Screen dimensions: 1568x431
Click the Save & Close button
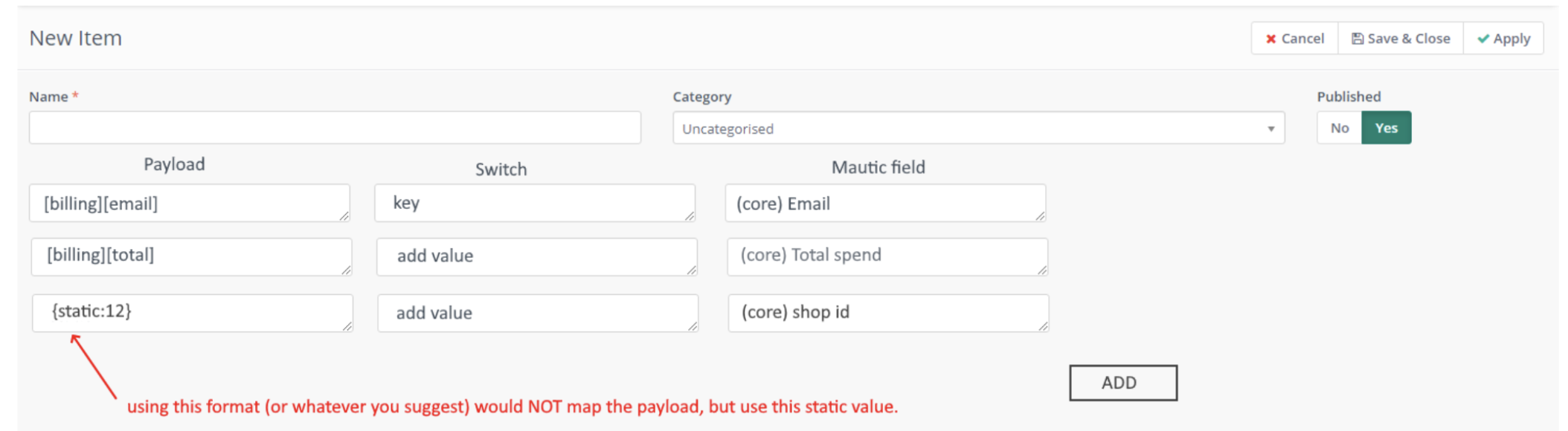[x=1400, y=38]
